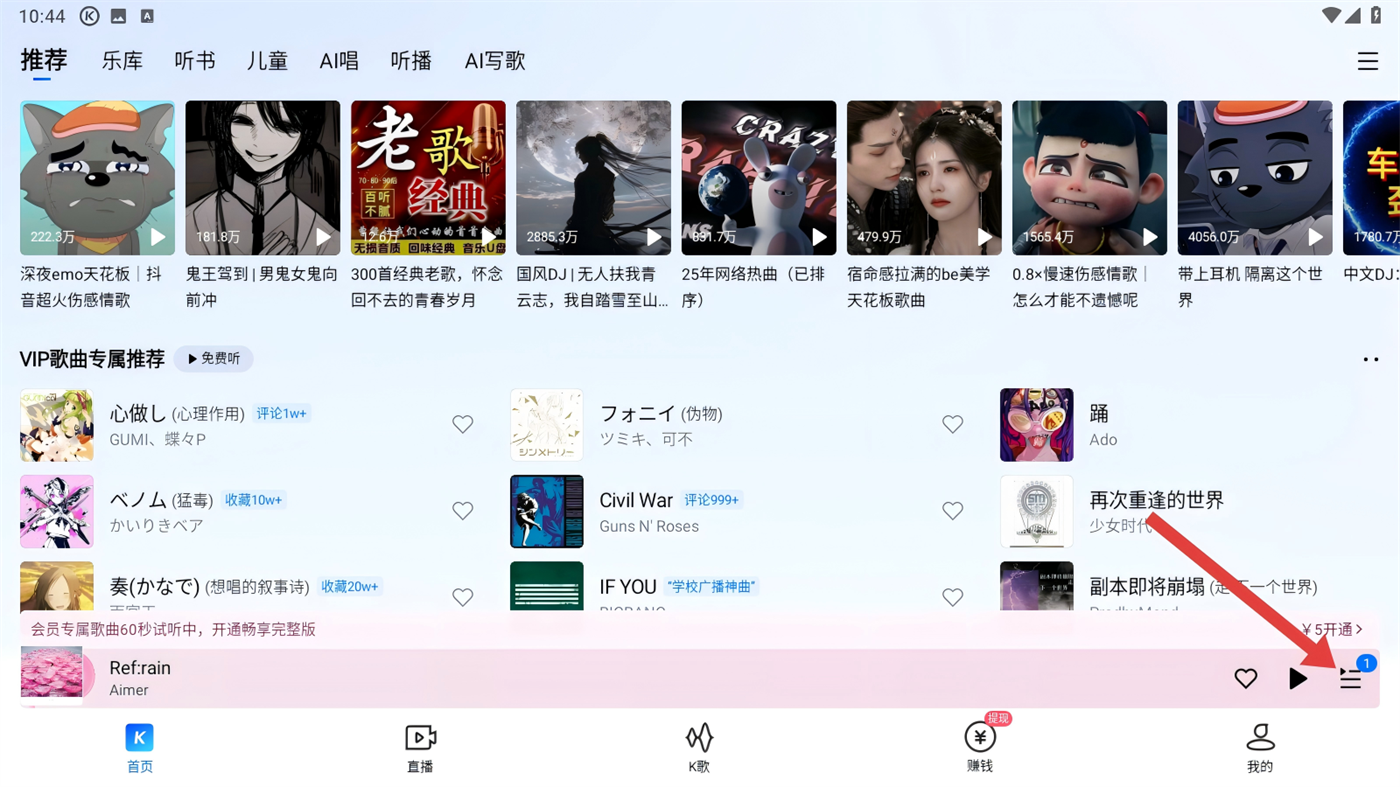This screenshot has height=787, width=1400.
Task: Like the 心做し song heart
Action: [462, 424]
